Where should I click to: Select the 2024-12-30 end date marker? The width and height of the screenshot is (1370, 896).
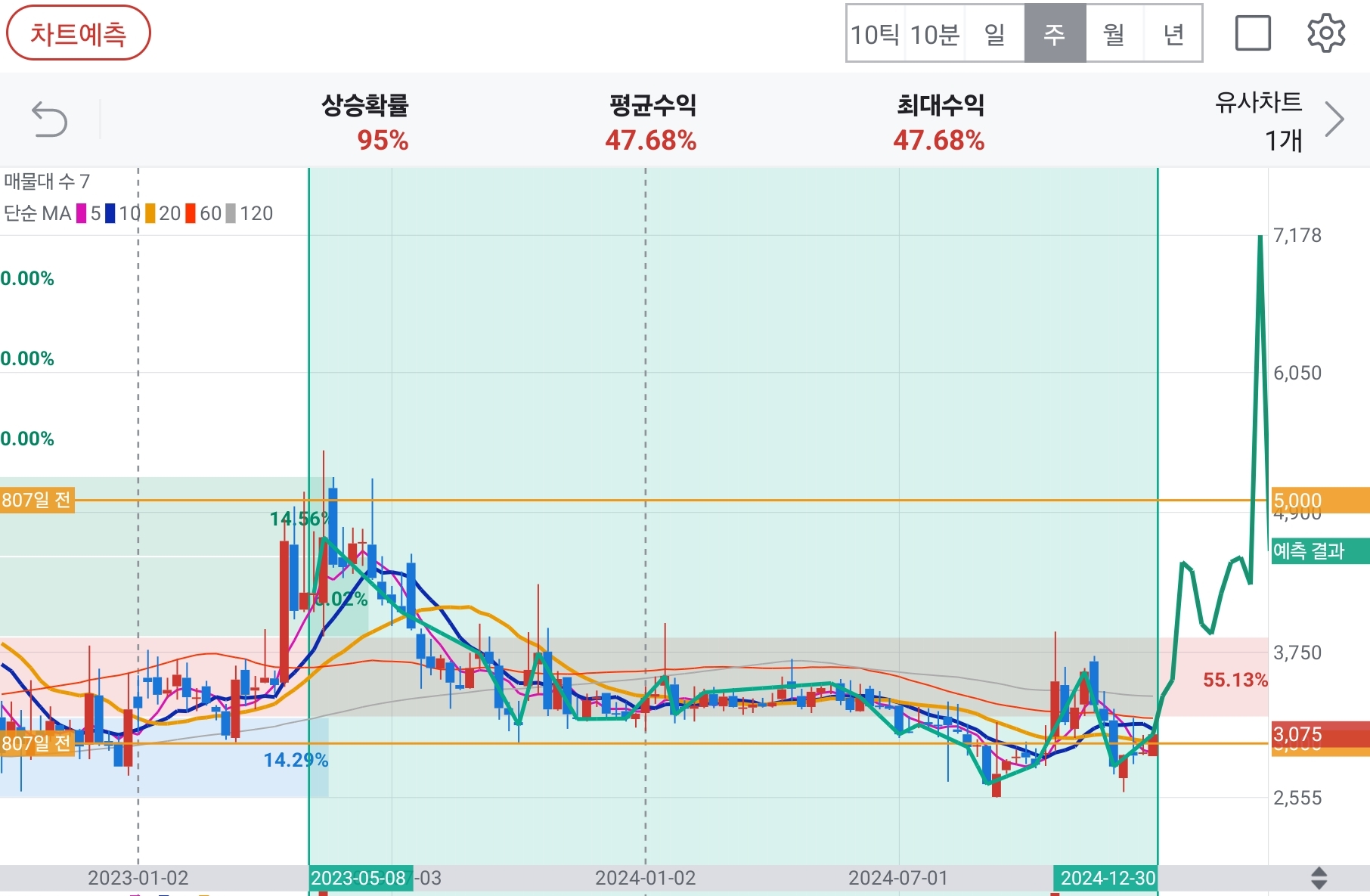(1107, 878)
